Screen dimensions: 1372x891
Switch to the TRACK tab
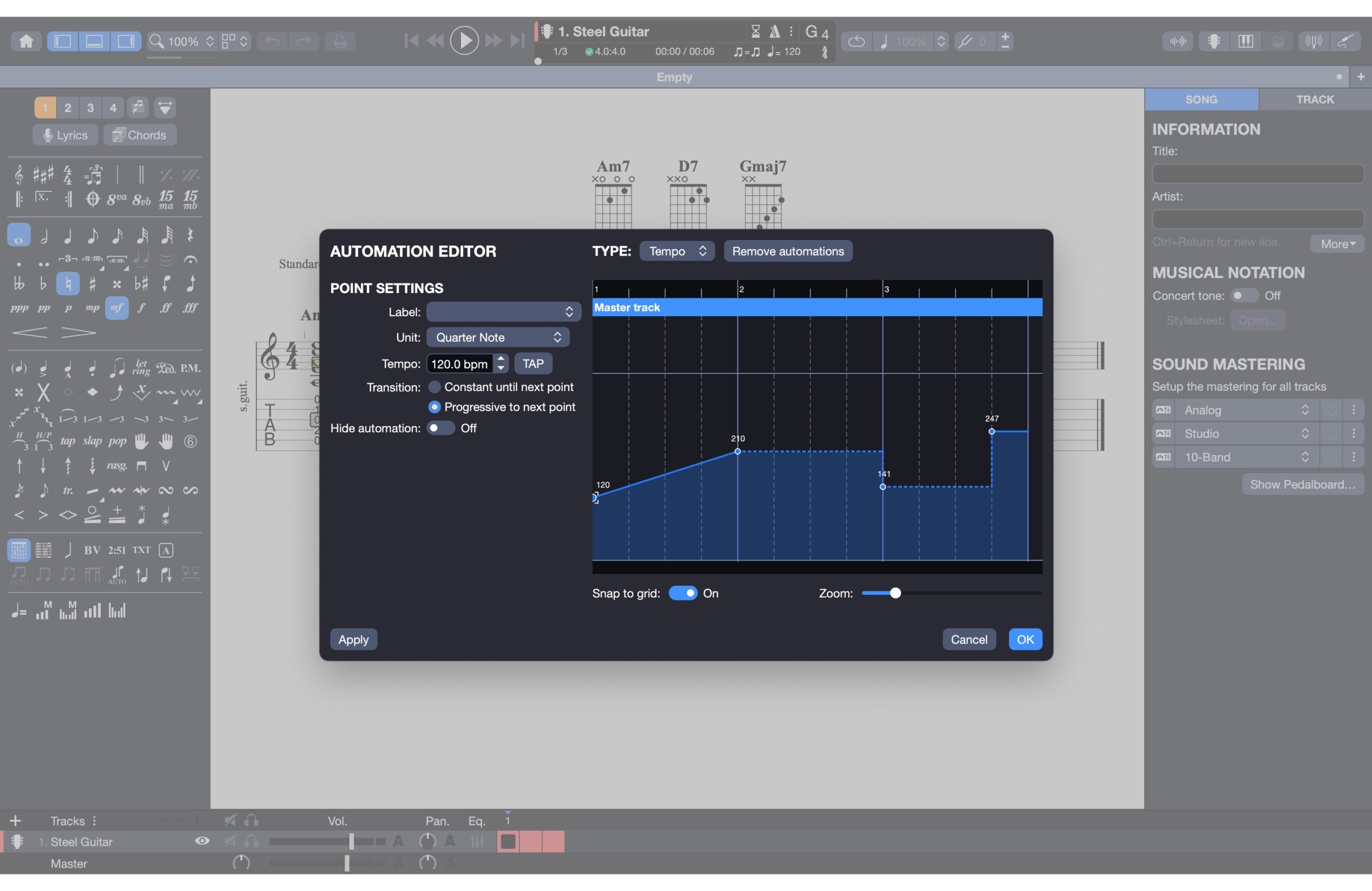point(1314,99)
